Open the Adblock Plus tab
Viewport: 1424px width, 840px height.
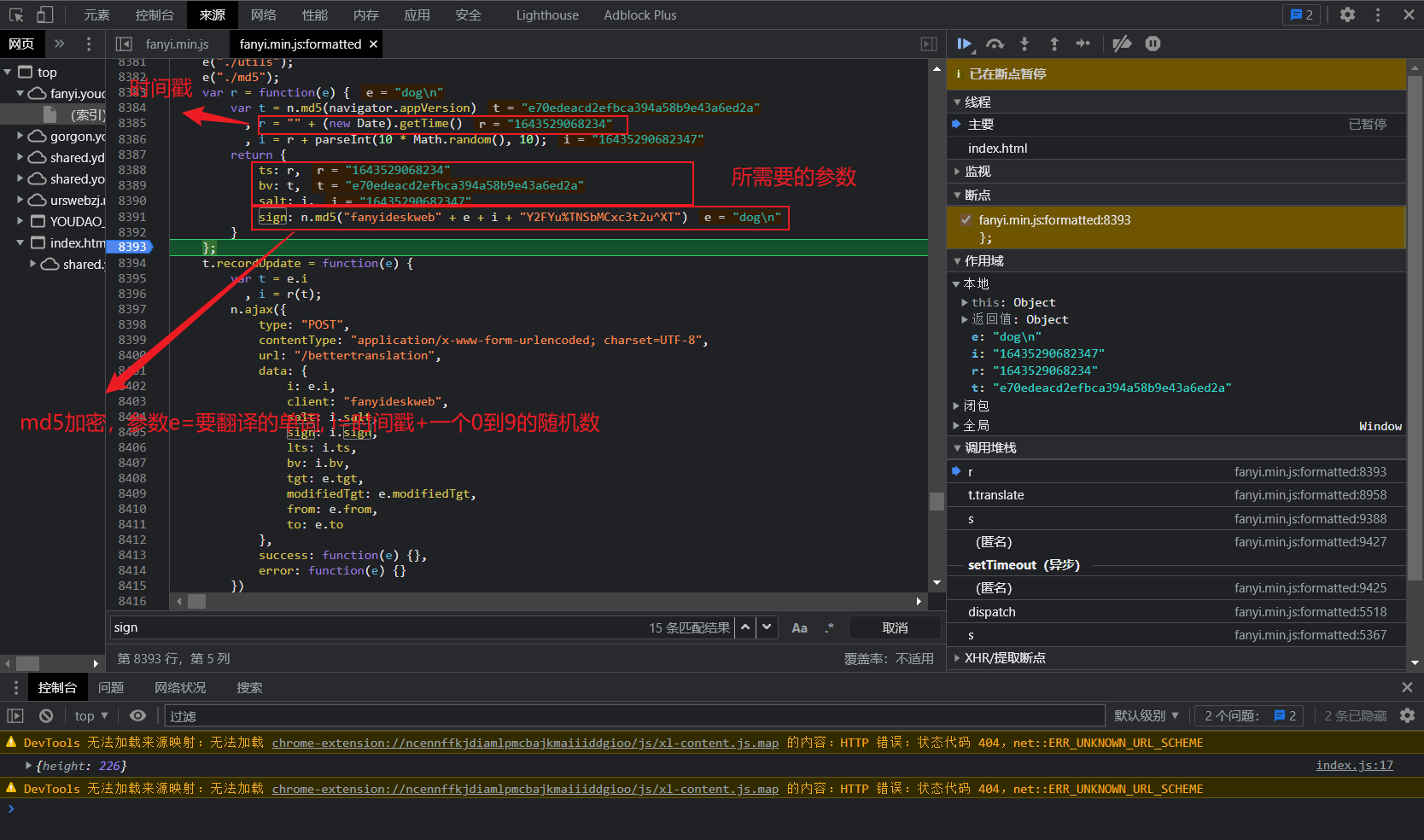coord(639,15)
